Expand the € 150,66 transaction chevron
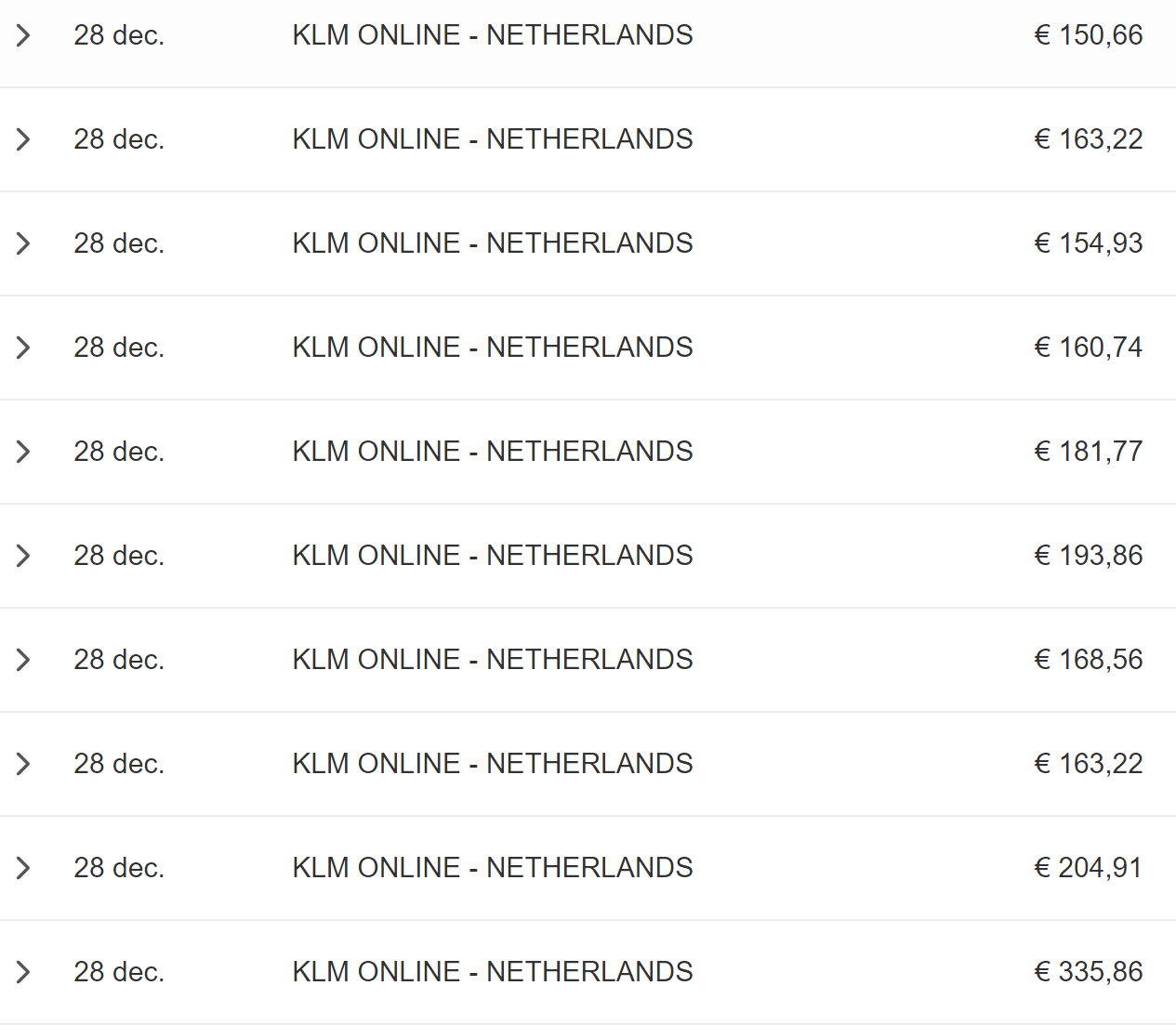The height and width of the screenshot is (1025, 1176). click(x=24, y=35)
